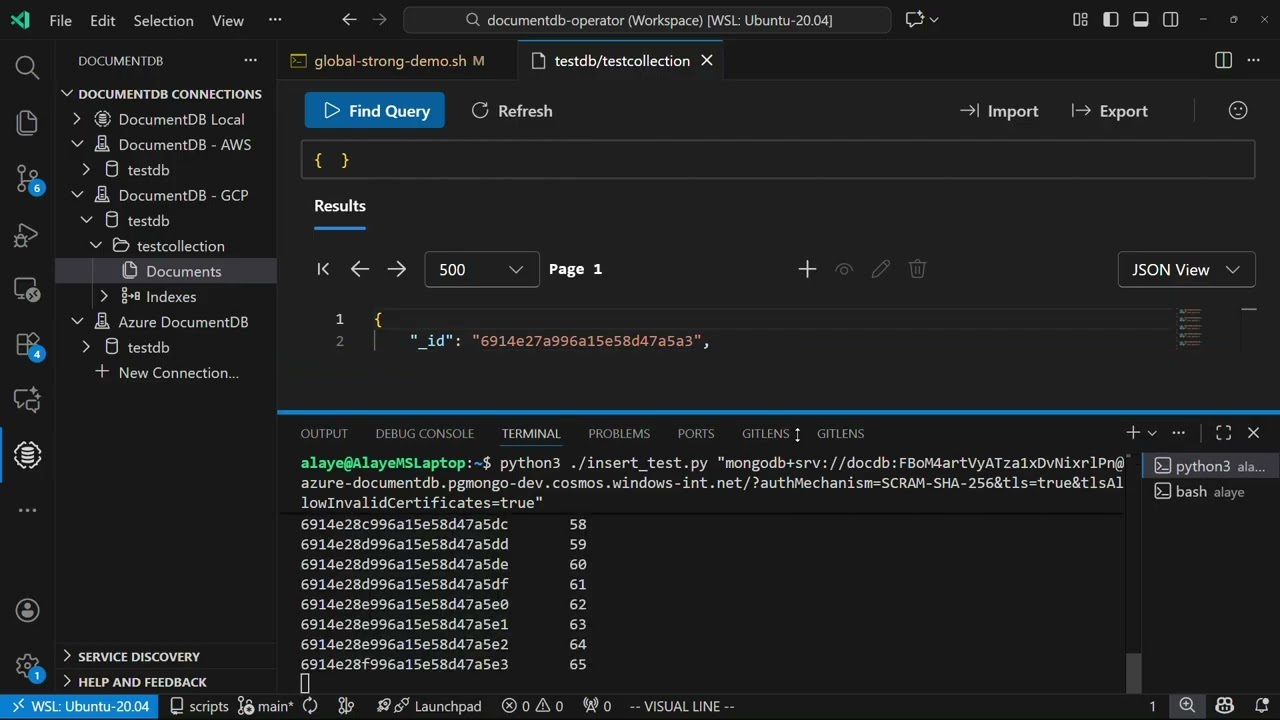Open Remote Explorer view icon

click(27, 291)
